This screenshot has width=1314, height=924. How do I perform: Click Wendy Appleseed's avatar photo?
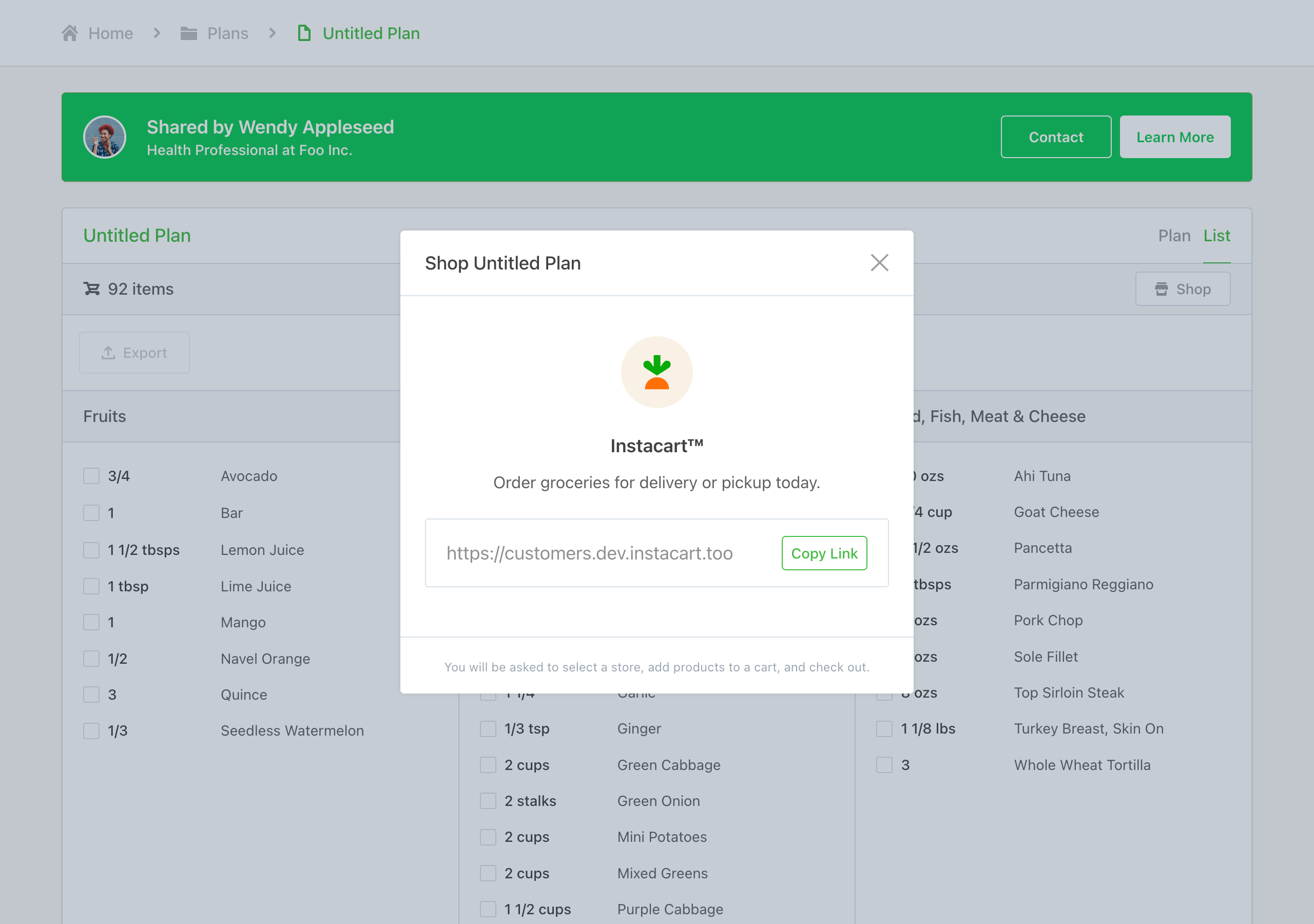105,137
